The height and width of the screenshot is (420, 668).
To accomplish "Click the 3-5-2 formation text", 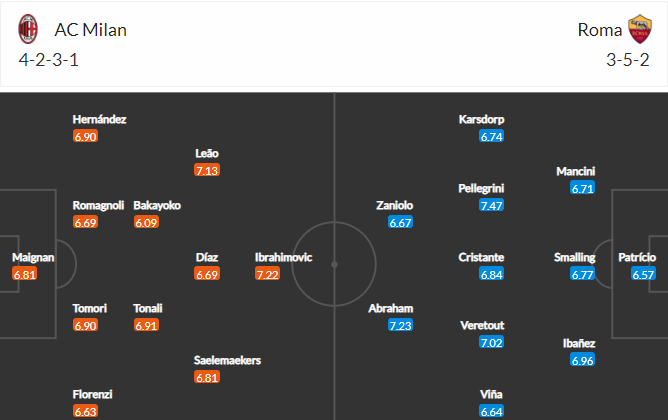I will (628, 60).
